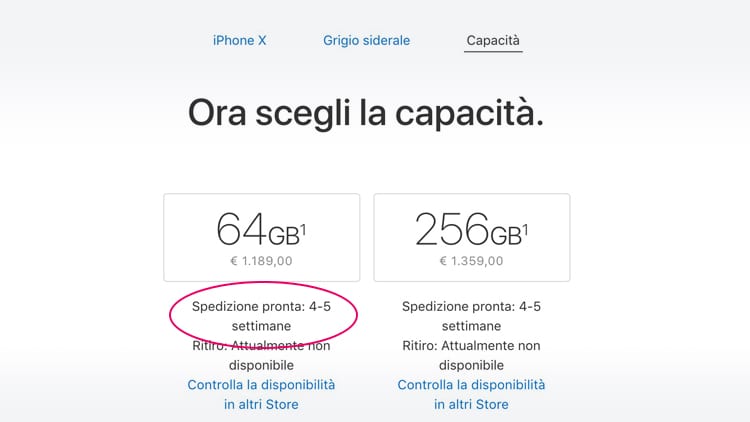Click the 'Ritiro' pickup status under 64GB
750x422 pixels.
pos(261,355)
